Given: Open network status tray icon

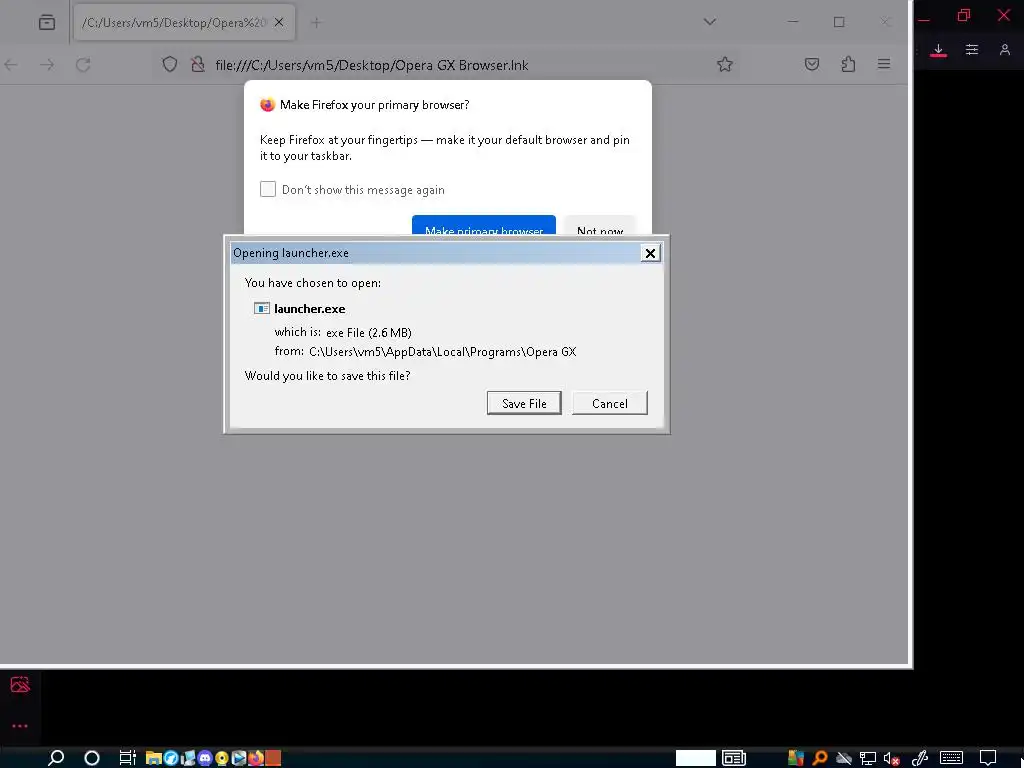Looking at the screenshot, I should click(867, 758).
